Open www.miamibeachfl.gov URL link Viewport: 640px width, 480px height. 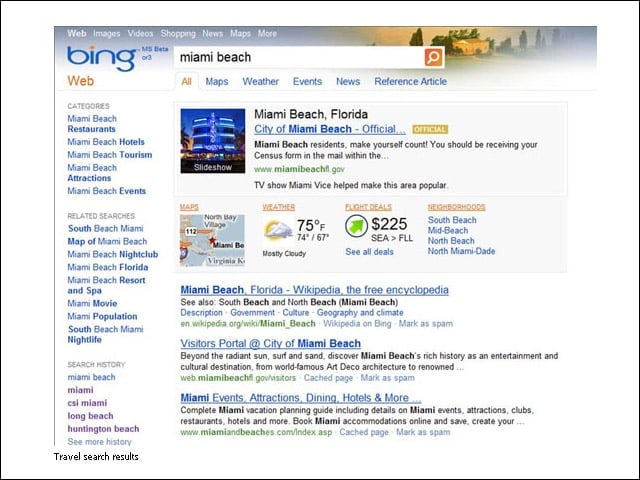point(299,169)
